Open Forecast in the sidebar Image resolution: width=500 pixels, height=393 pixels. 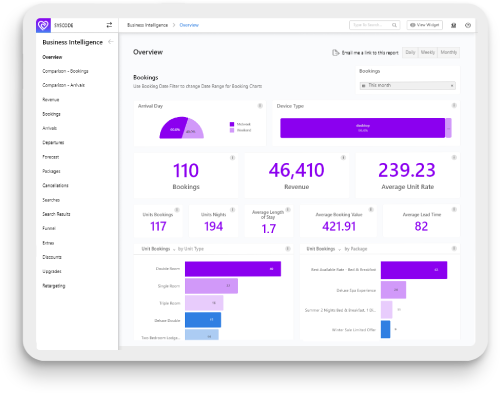coord(51,157)
